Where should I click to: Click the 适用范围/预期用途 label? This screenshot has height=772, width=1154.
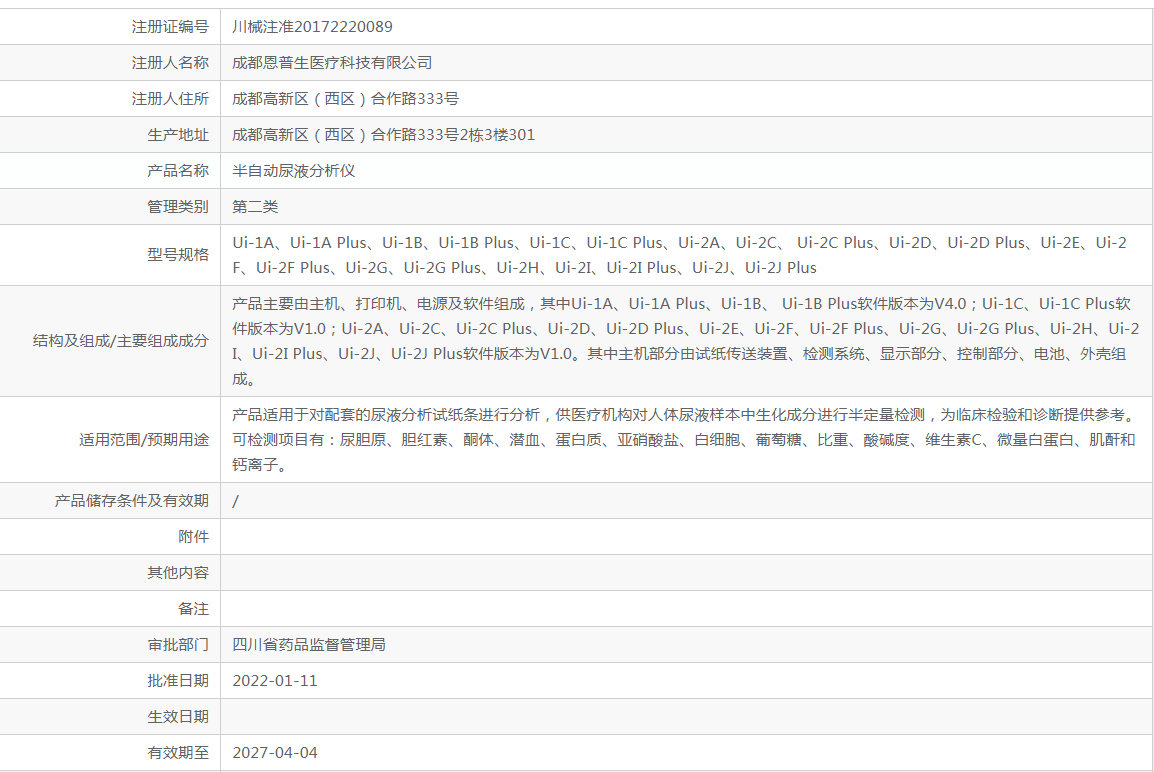[144, 439]
